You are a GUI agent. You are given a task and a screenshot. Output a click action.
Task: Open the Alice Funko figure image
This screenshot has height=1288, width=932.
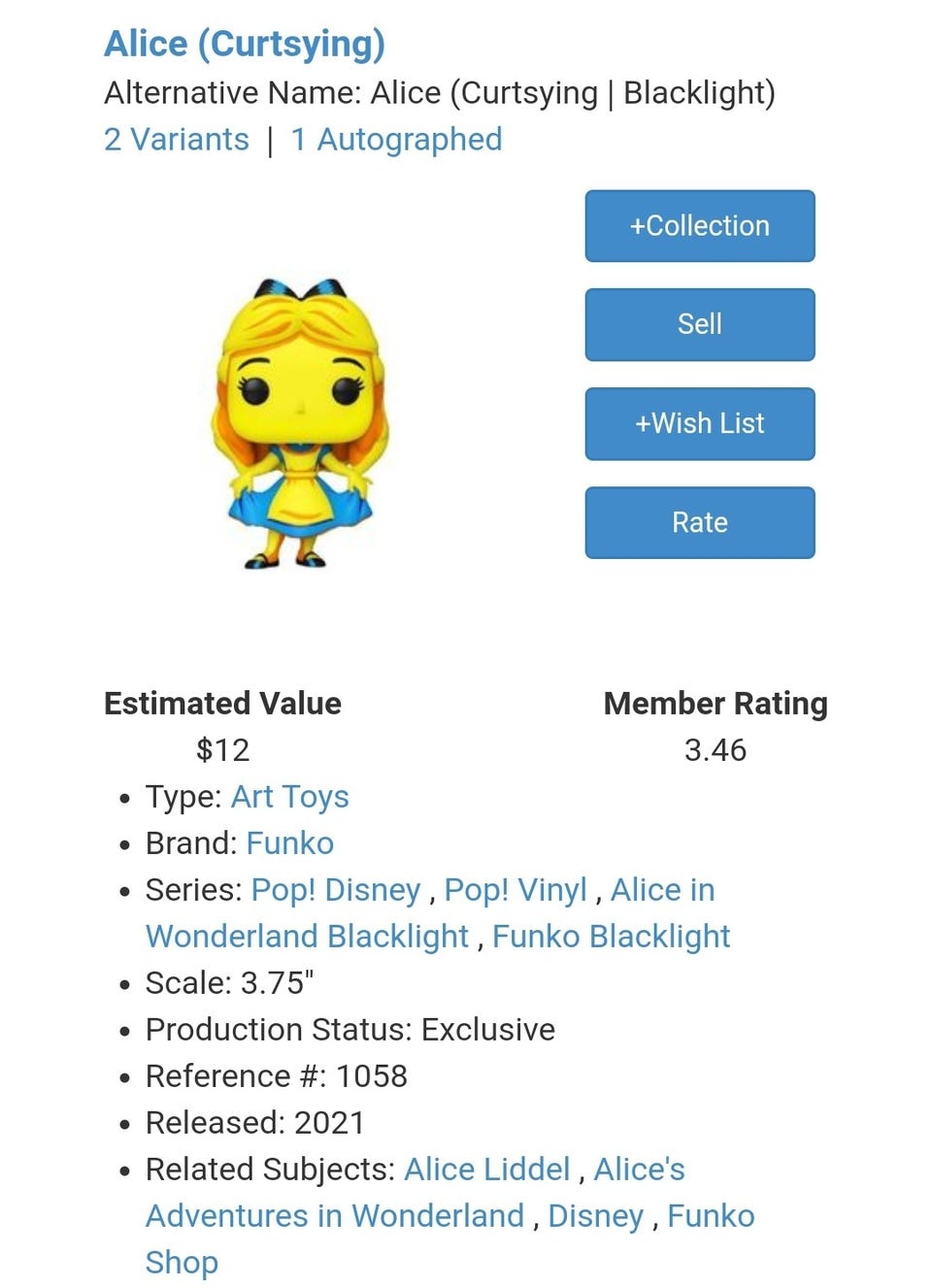coord(299,423)
